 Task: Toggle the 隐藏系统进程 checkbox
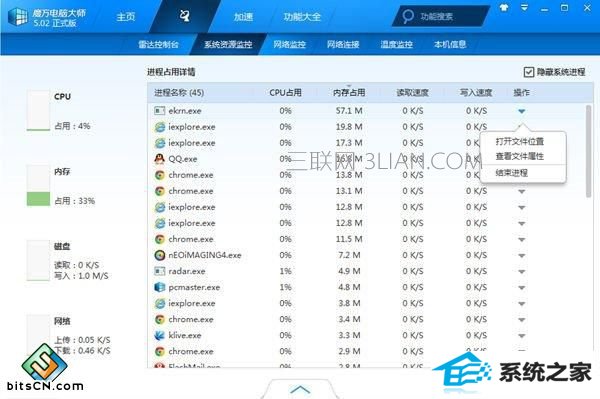(x=528, y=72)
